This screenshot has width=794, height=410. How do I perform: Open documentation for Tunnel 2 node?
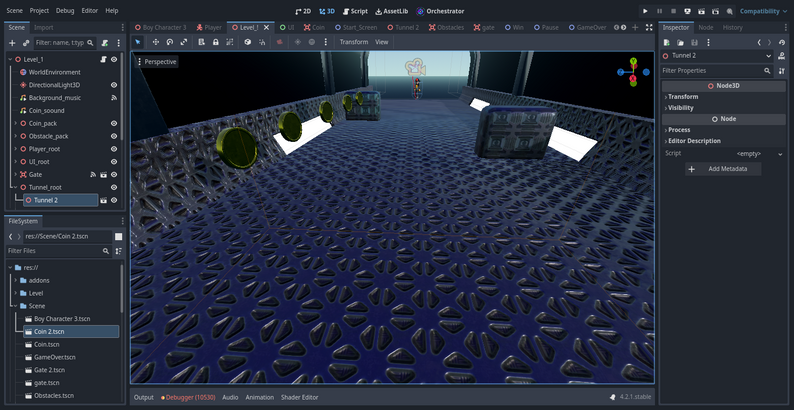[x=782, y=56]
